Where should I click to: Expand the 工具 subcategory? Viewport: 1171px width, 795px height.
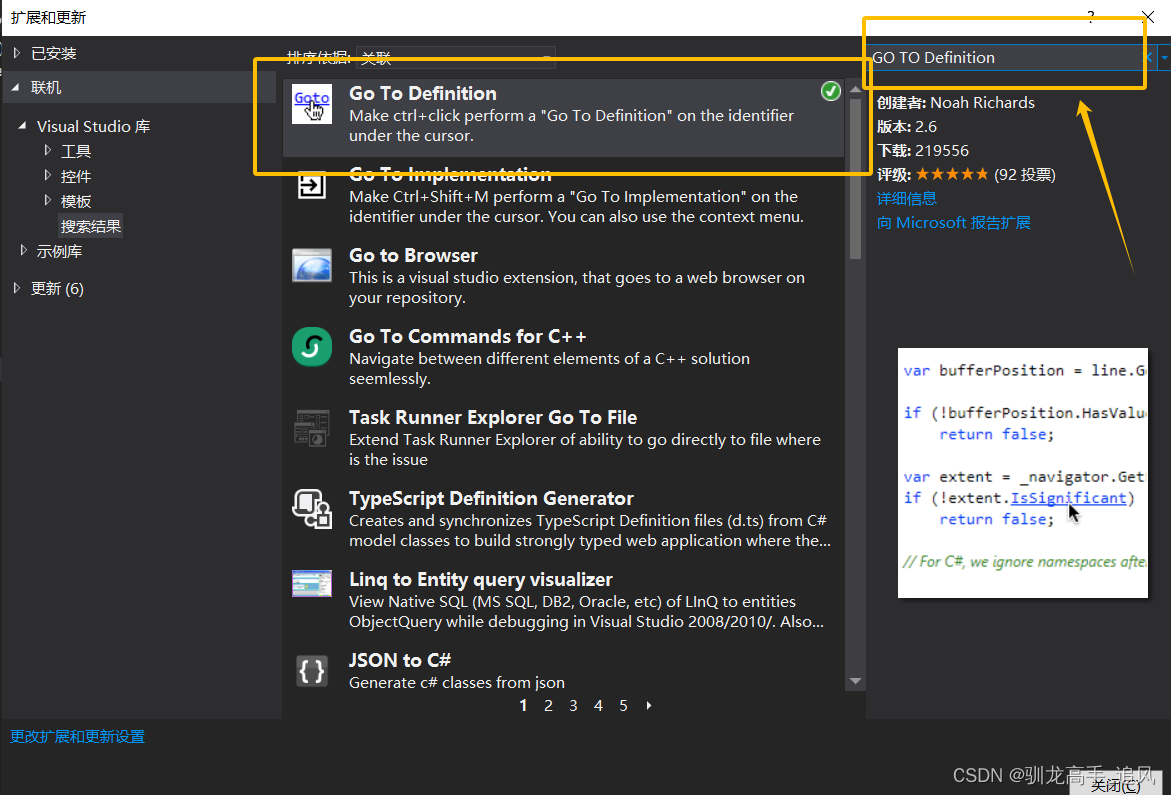coord(48,151)
